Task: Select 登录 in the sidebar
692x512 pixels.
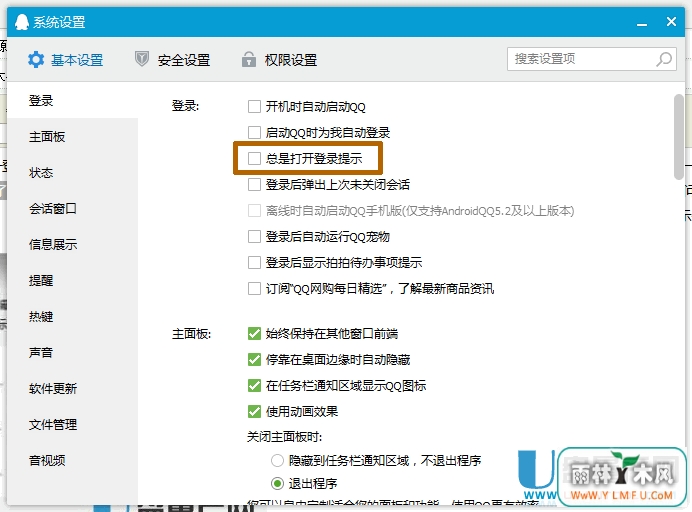Action: pyautogui.click(x=72, y=101)
